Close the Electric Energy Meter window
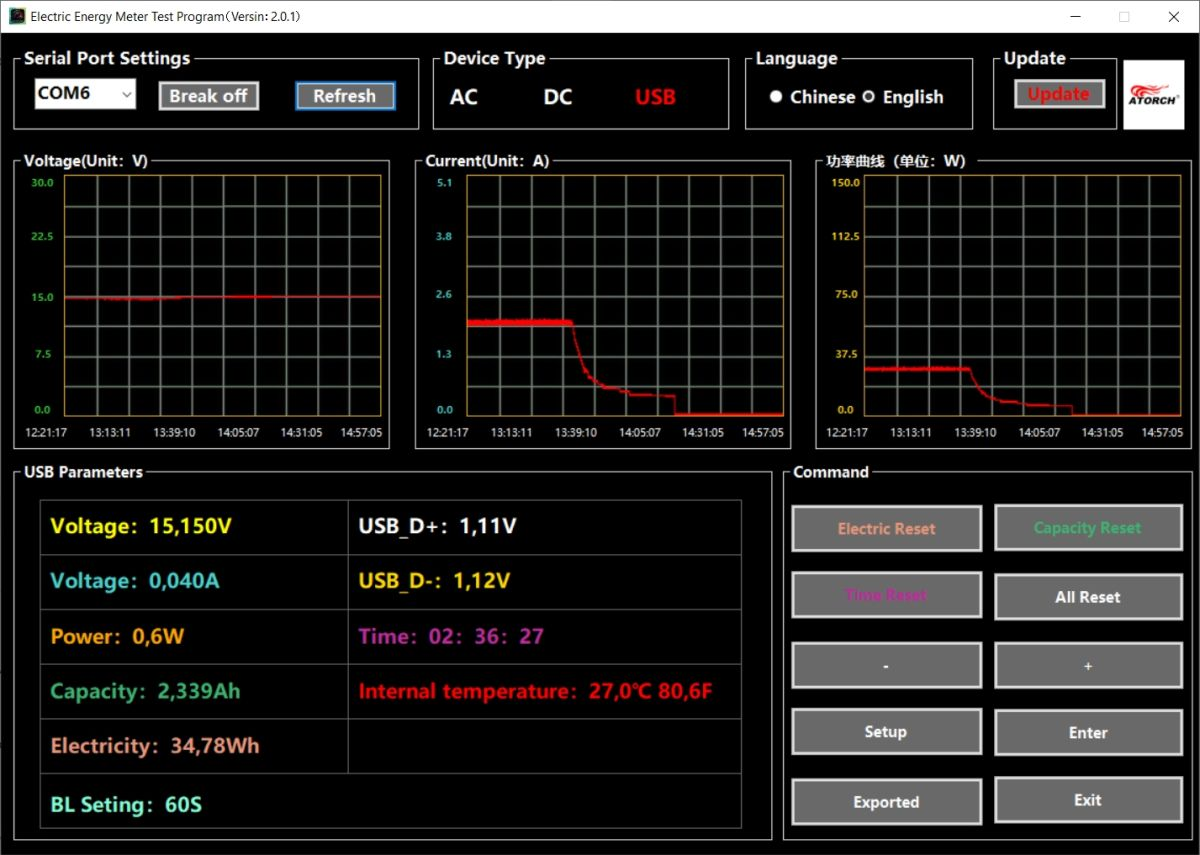 pyautogui.click(x=1173, y=16)
